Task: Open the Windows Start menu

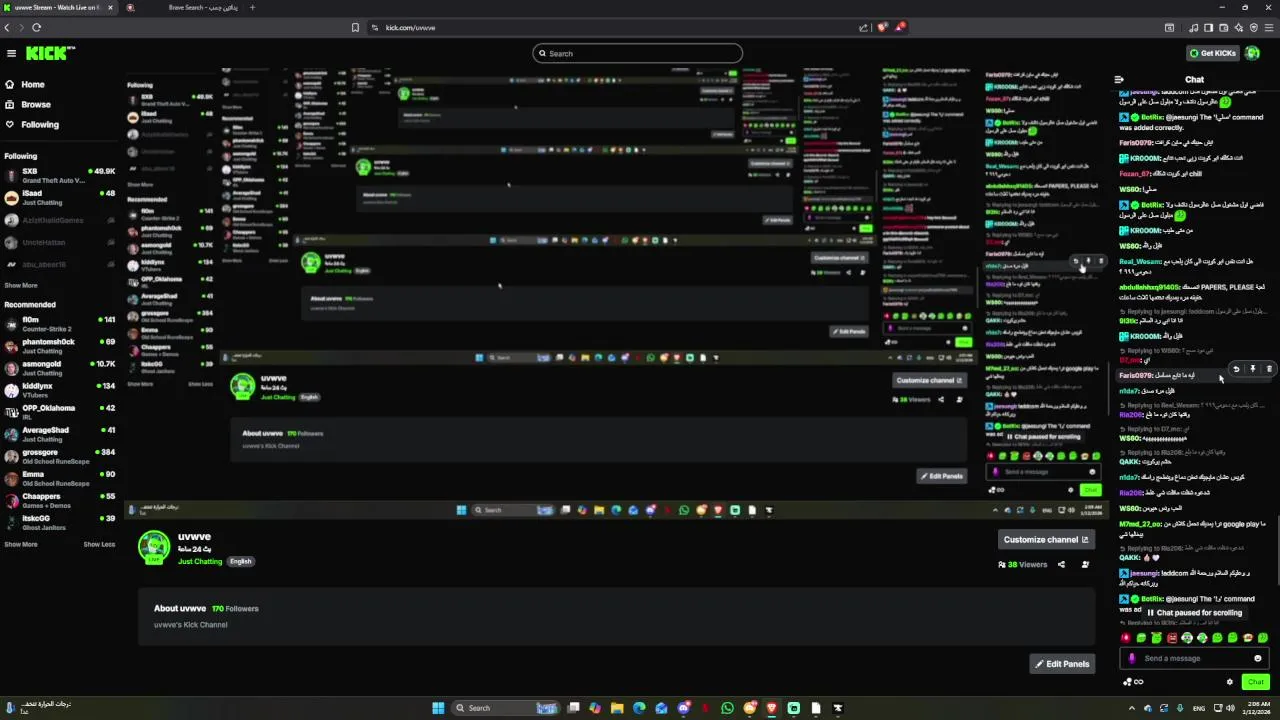Action: [438, 708]
